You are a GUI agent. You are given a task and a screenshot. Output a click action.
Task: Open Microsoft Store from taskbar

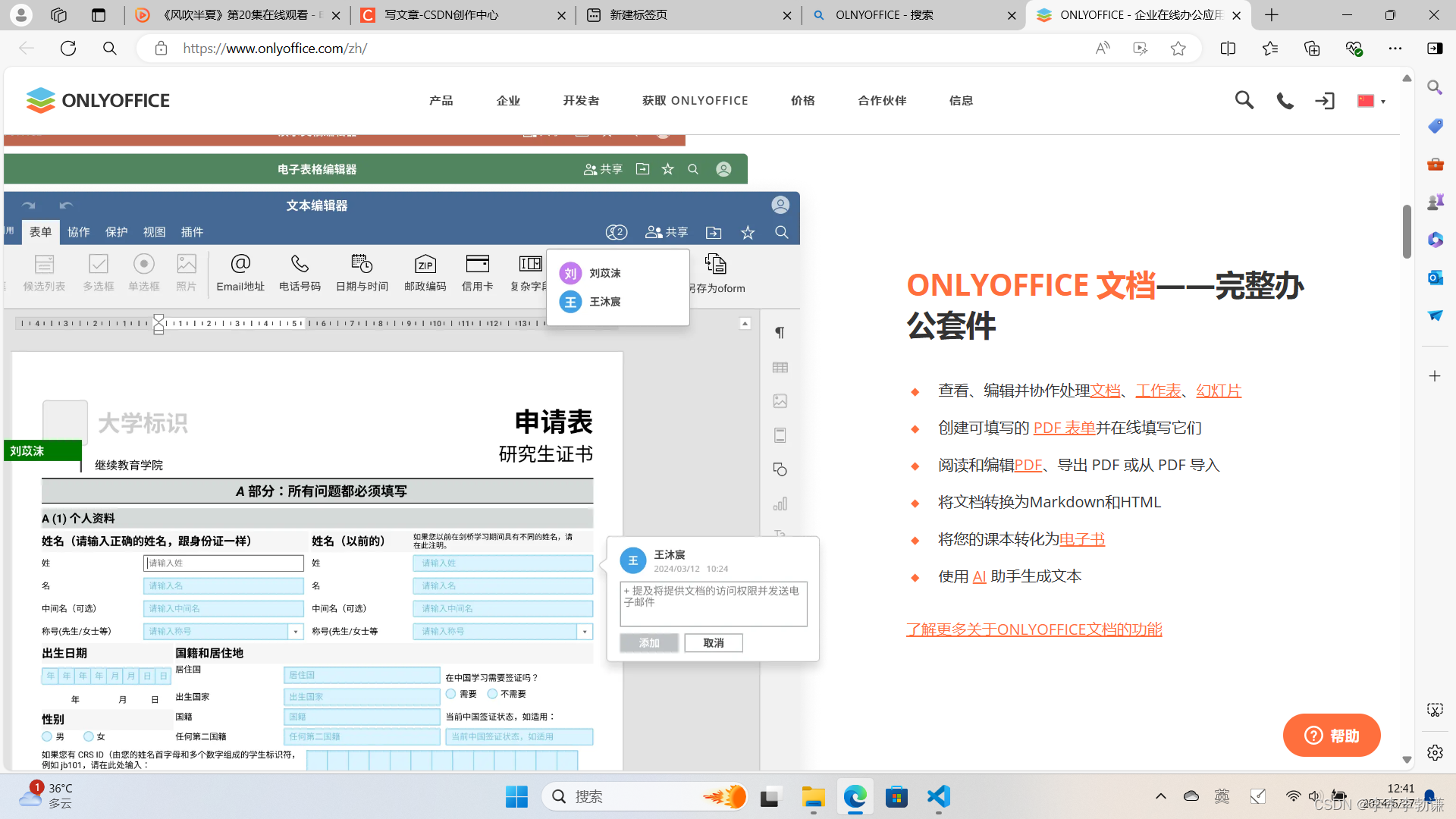tap(896, 796)
